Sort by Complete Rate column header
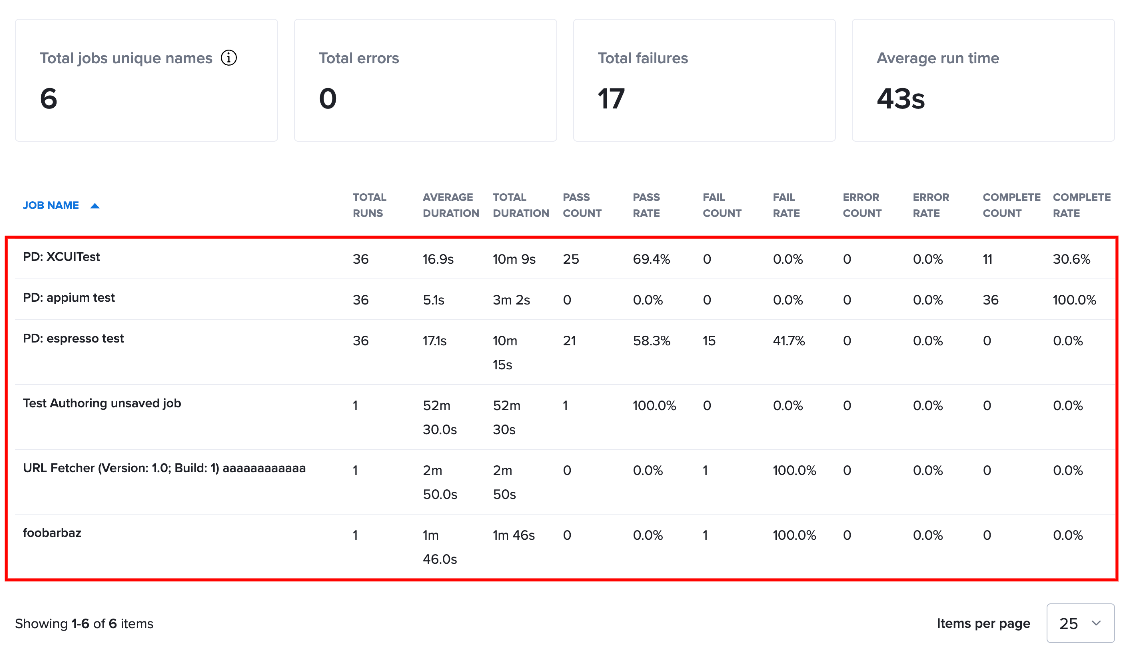This screenshot has height=652, width=1131. click(x=1081, y=205)
